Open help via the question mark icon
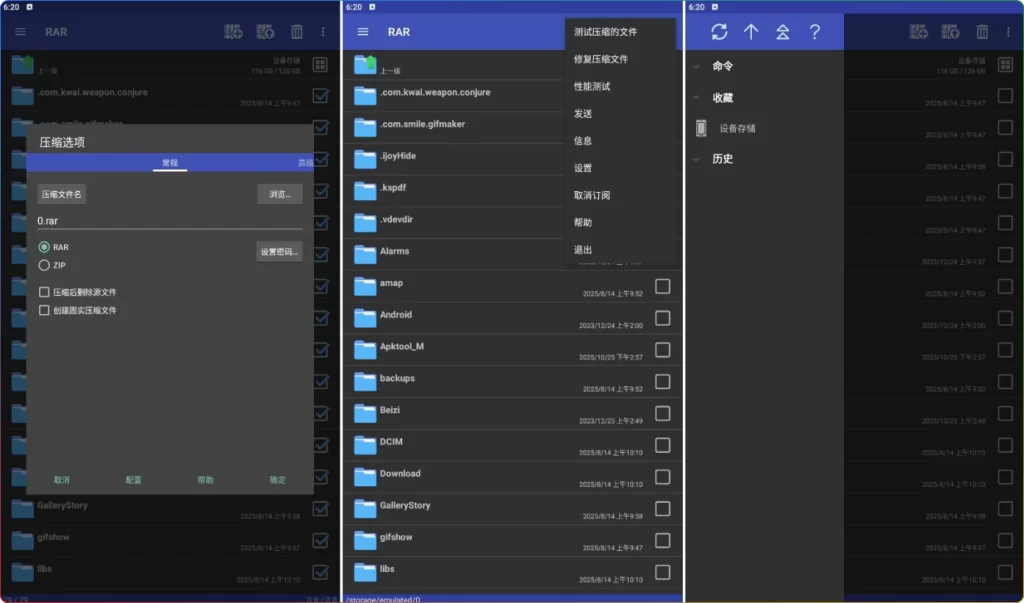 click(x=814, y=32)
